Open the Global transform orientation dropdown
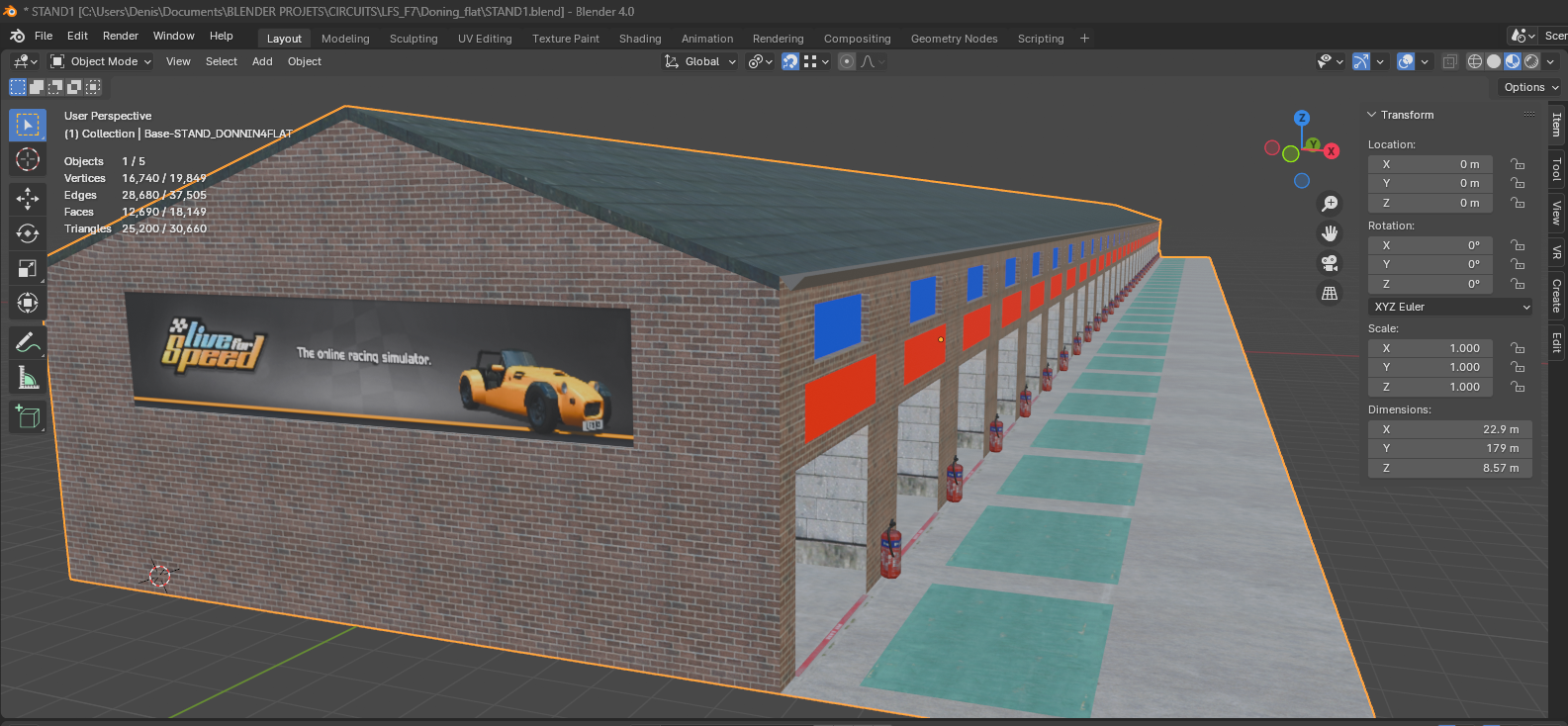 point(700,61)
